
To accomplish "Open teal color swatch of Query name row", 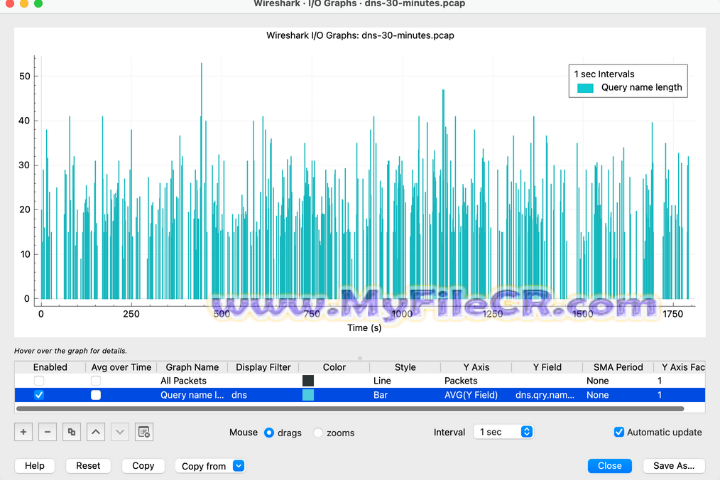I will coord(308,395).
